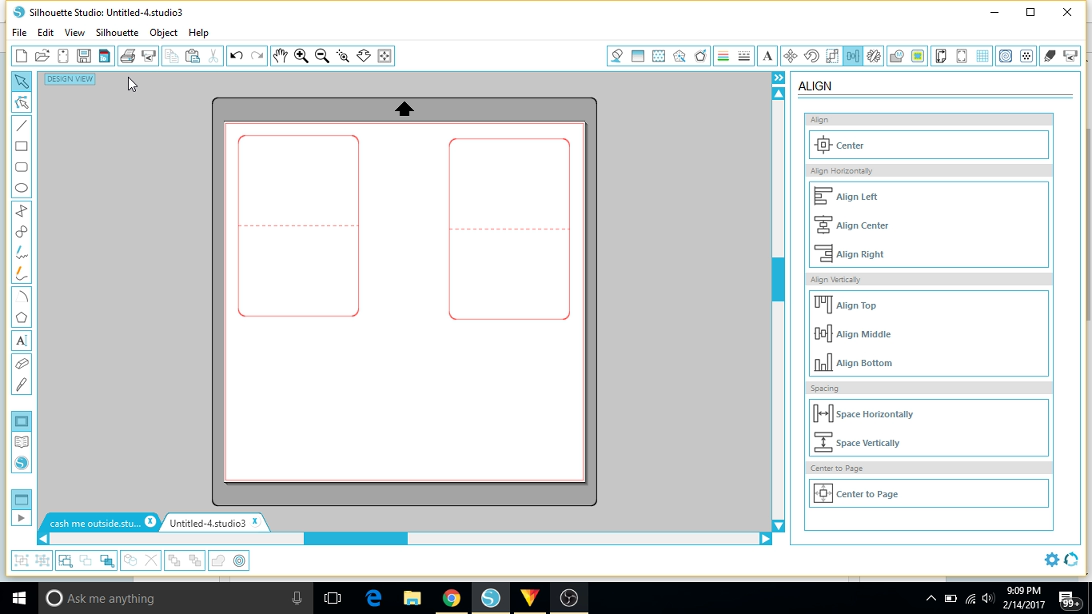Select the Rounded Rectangle tool
The image size is (1092, 614).
click(22, 167)
